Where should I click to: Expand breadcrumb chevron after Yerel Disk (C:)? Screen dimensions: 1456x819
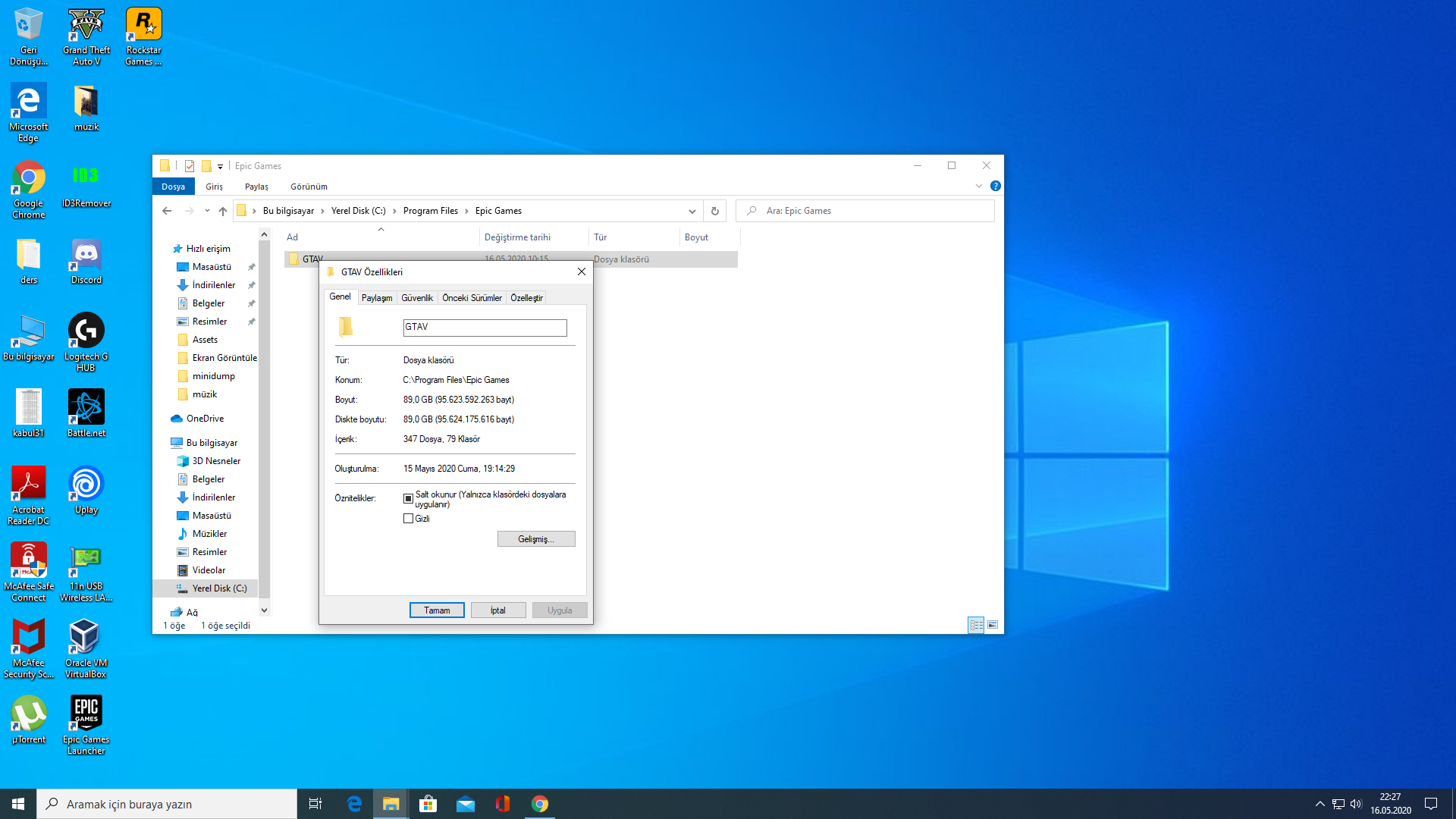394,211
